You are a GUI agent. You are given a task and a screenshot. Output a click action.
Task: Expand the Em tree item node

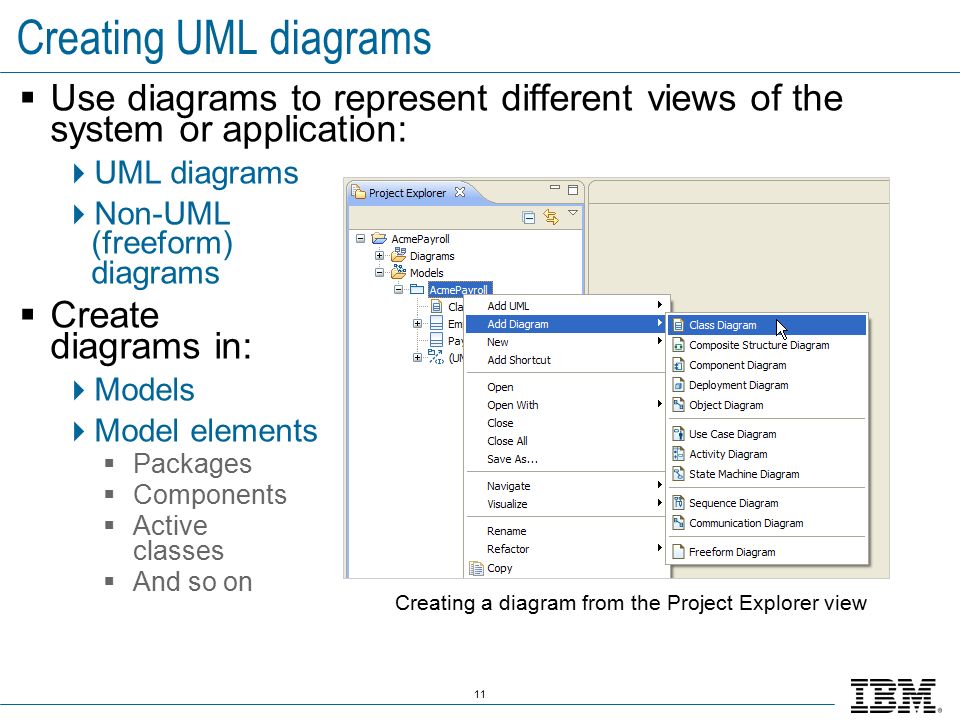tap(418, 323)
